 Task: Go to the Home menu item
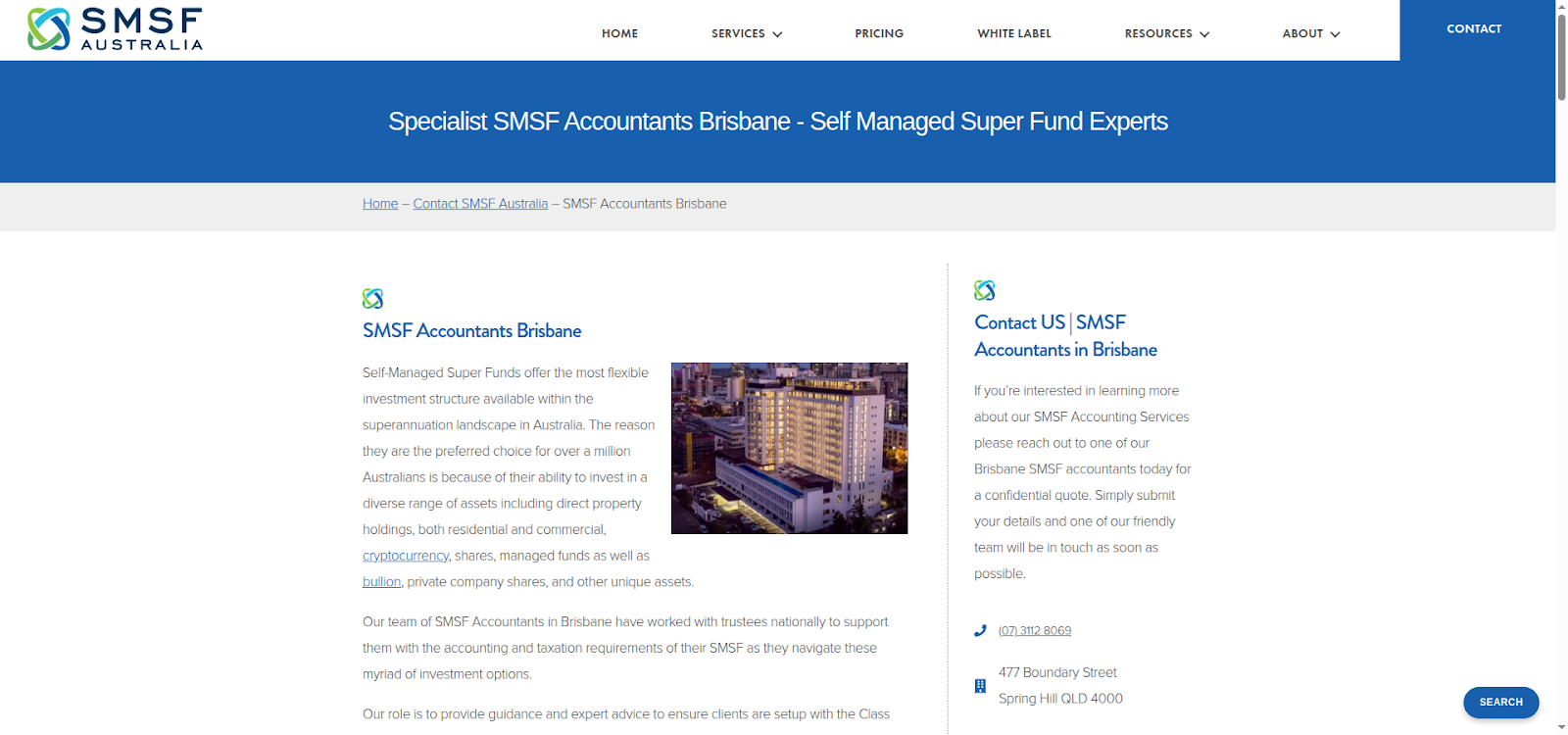619,33
